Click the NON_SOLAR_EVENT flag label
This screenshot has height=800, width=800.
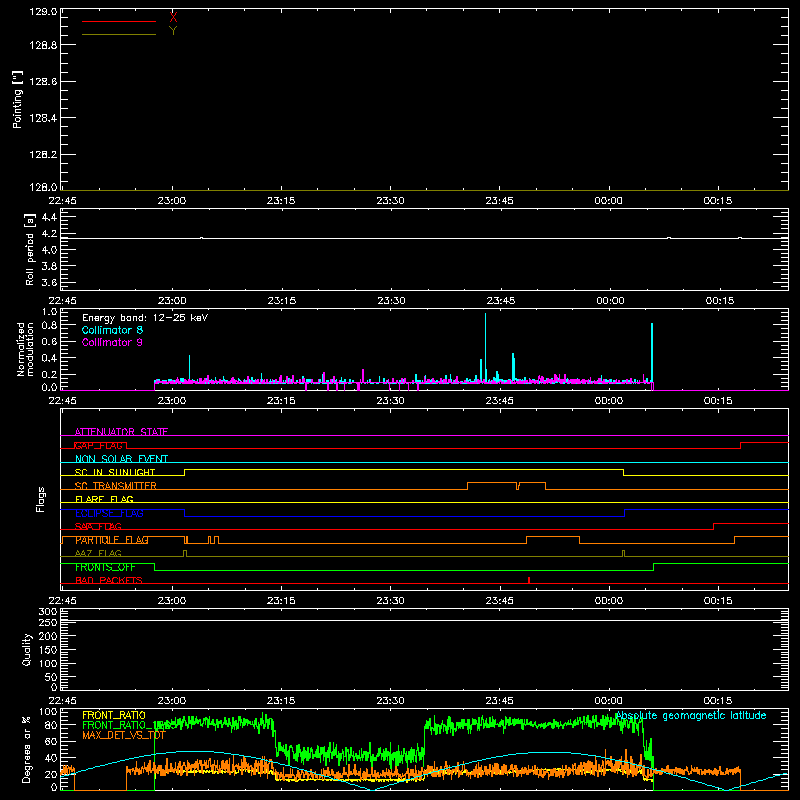point(121,459)
